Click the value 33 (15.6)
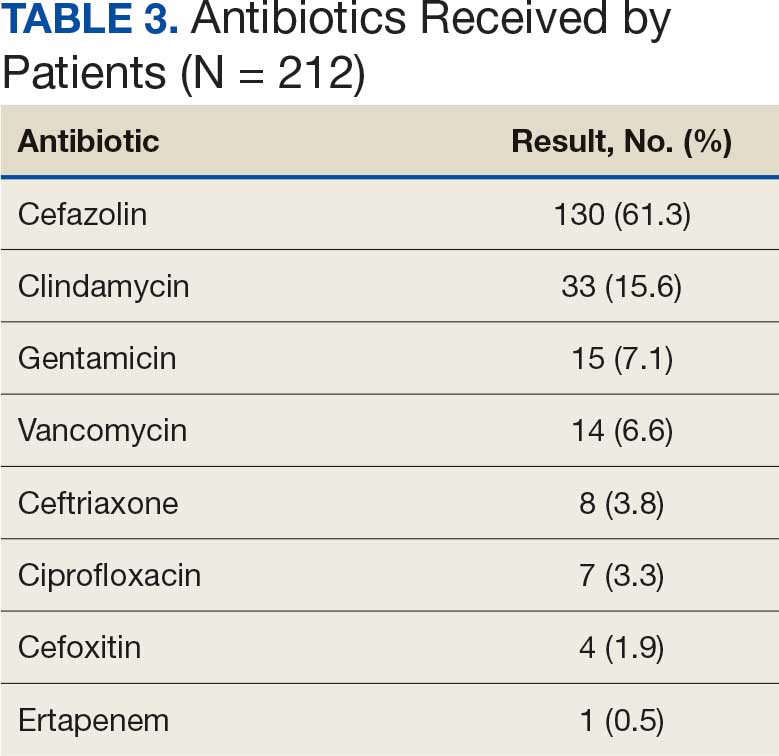Screen dimensions: 779x756 tap(621, 286)
